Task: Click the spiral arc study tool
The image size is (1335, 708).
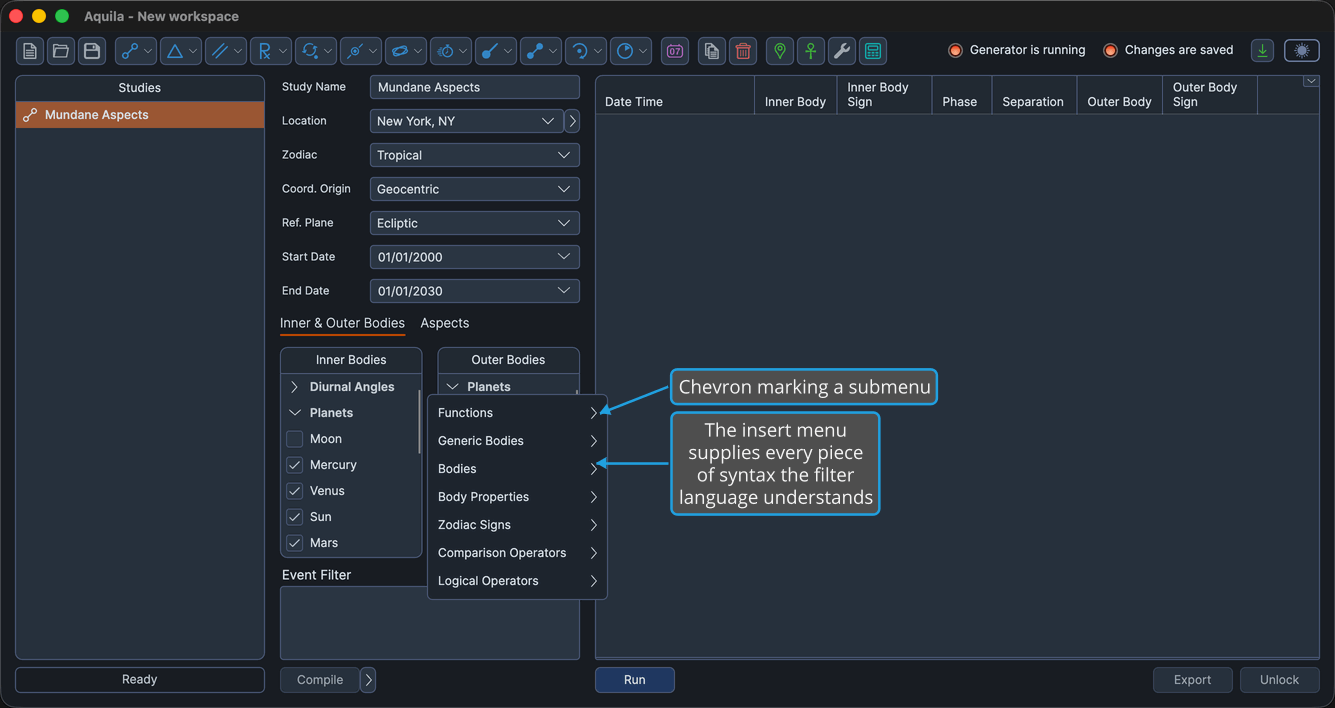Action: pyautogui.click(x=585, y=51)
